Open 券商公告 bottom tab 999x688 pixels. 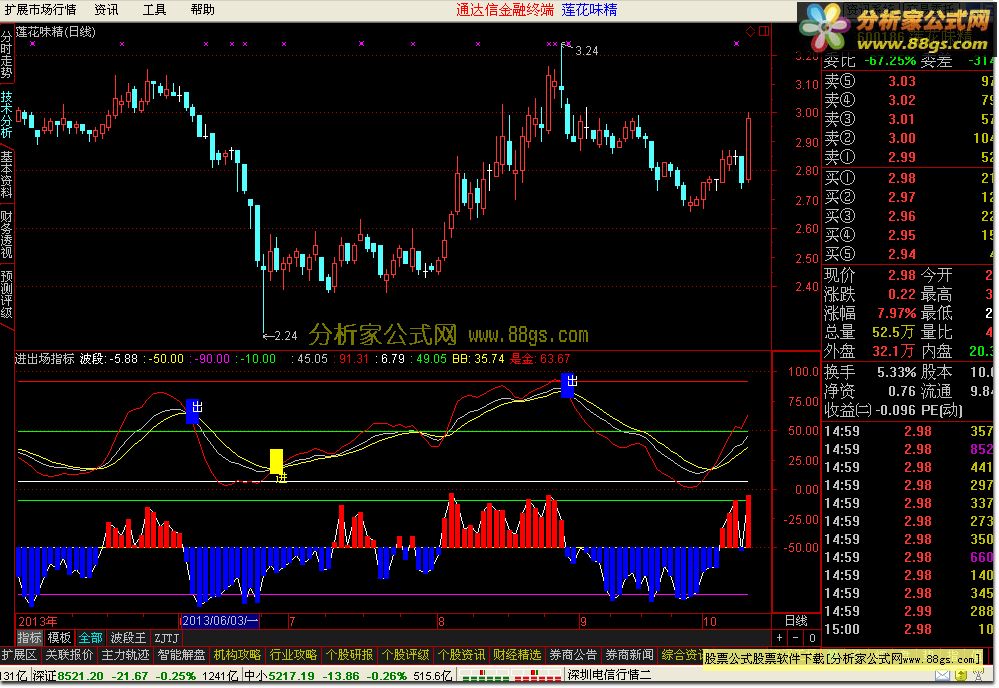pyautogui.click(x=573, y=655)
